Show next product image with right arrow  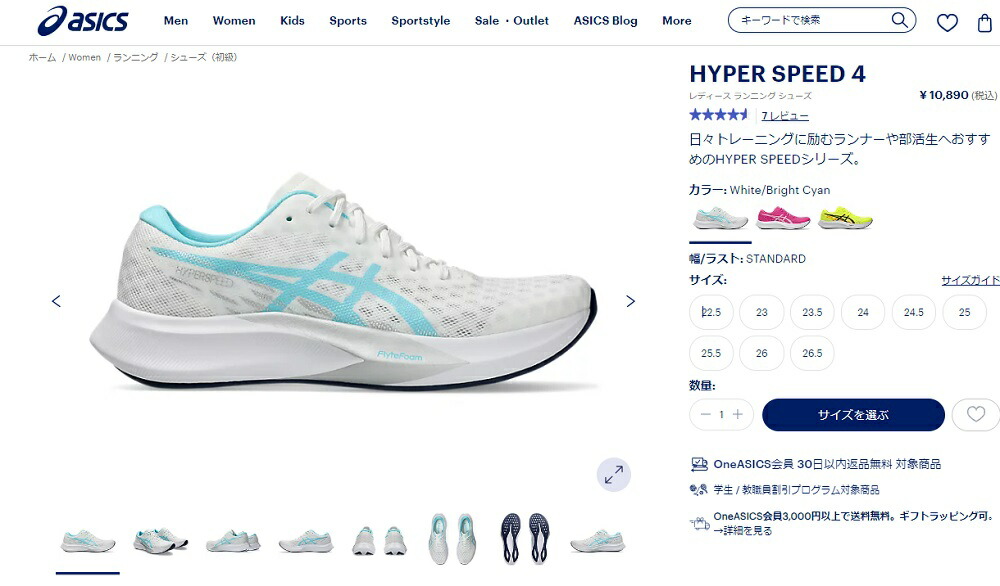pos(630,301)
